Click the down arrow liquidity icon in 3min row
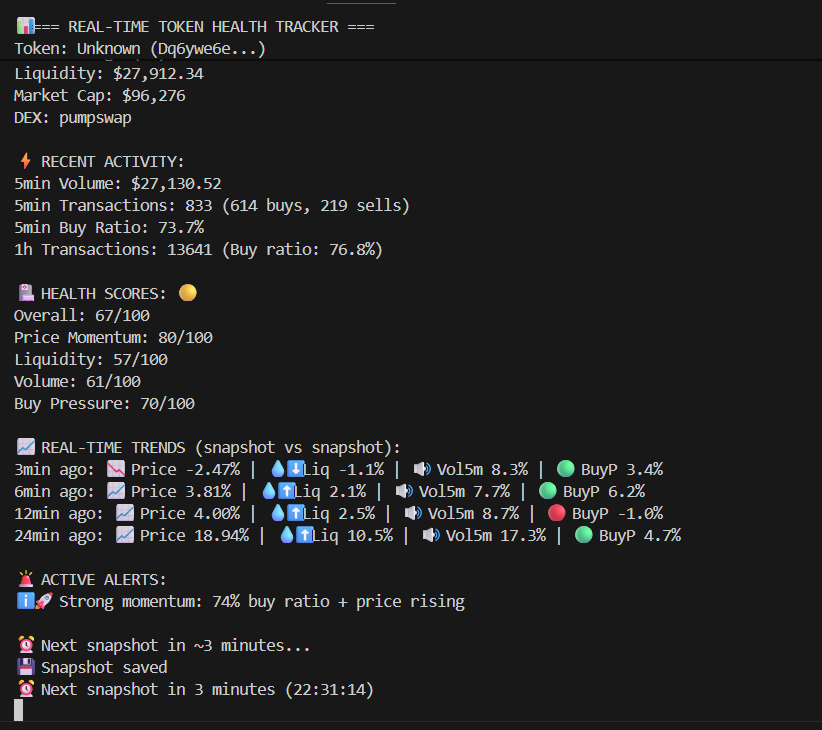The image size is (822, 730). [x=295, y=468]
